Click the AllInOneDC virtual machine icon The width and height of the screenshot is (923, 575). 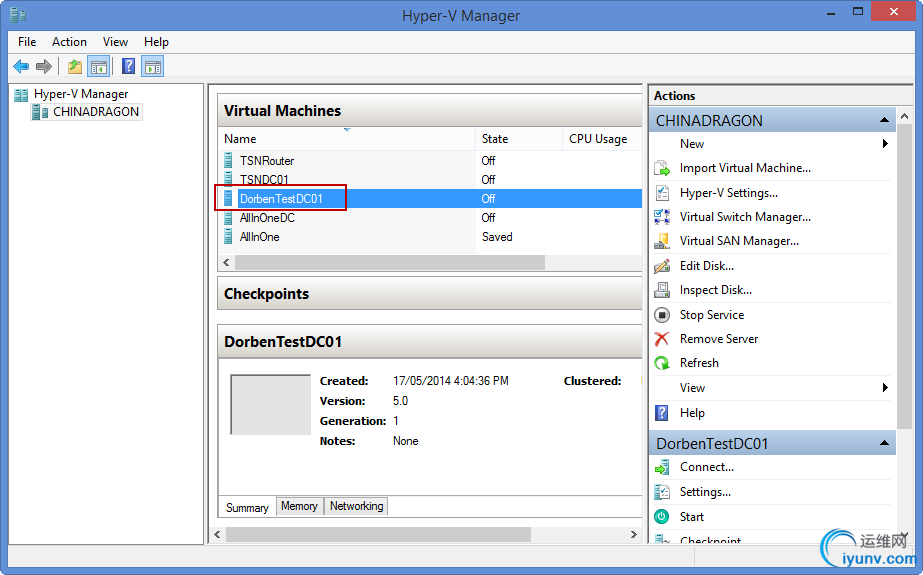[x=228, y=218]
